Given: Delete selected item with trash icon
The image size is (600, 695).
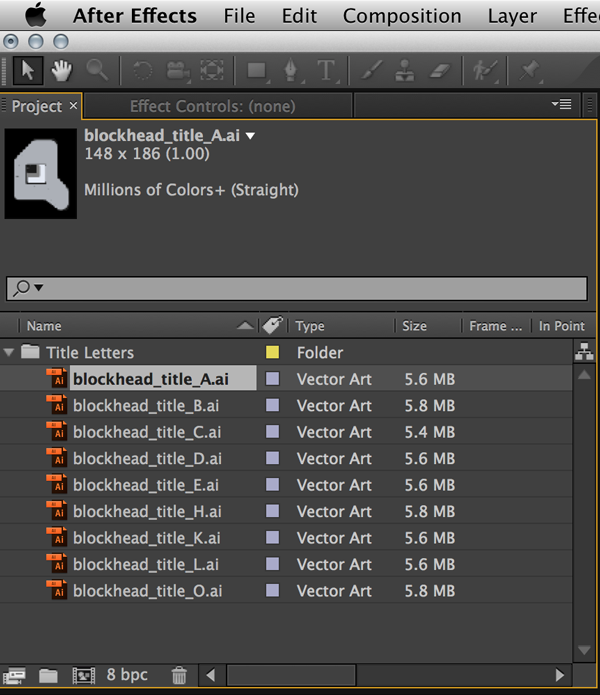Looking at the screenshot, I should pyautogui.click(x=179, y=675).
